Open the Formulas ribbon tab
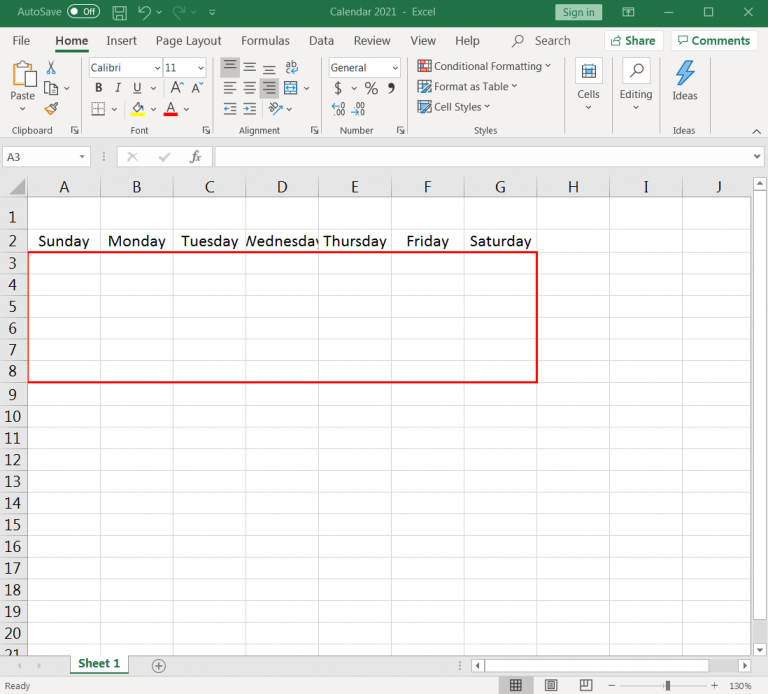The height and width of the screenshot is (694, 768). pyautogui.click(x=265, y=41)
